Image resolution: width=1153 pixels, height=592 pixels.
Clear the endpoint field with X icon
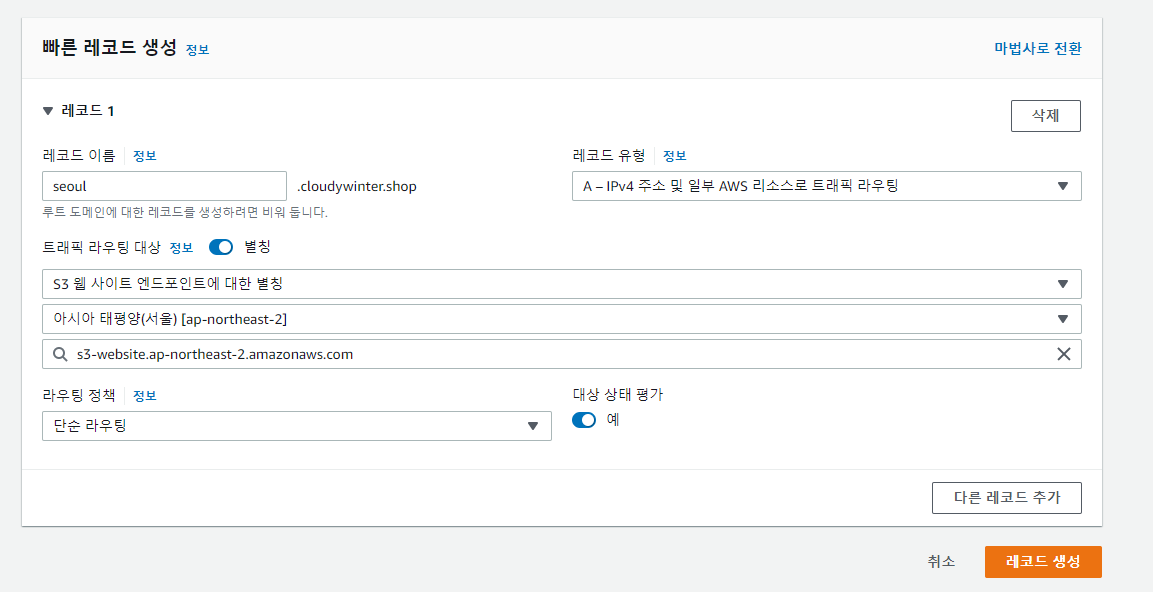(x=1063, y=354)
